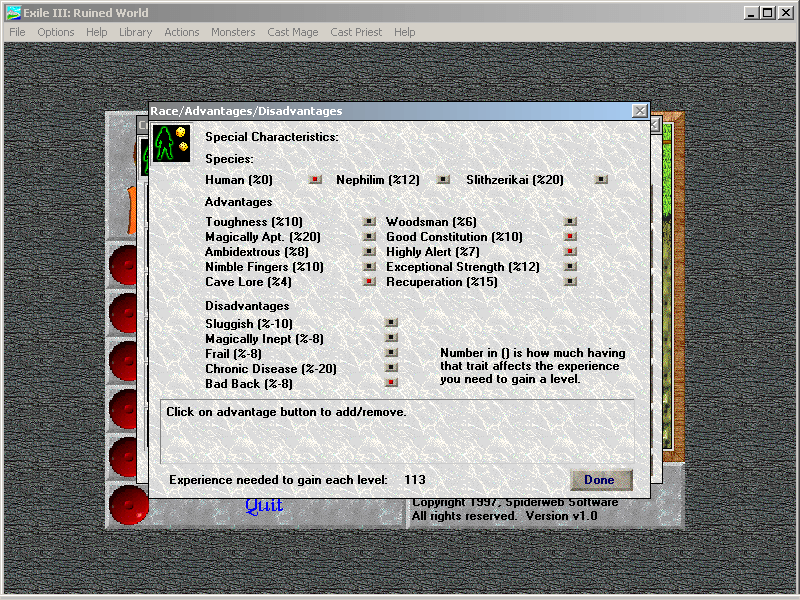Toggle the Chronic Disease disadvantage

click(x=391, y=367)
